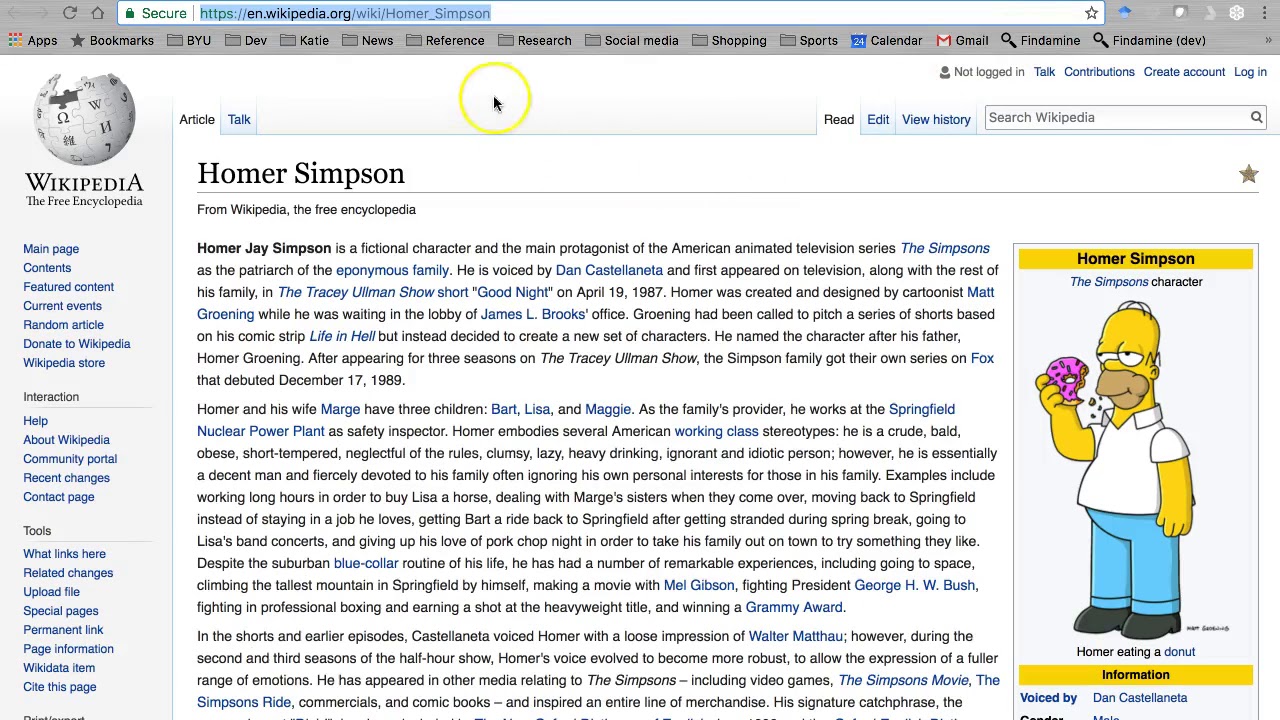This screenshot has width=1280, height=720.
Task: Follow the donut link in image caption
Action: [x=1179, y=652]
